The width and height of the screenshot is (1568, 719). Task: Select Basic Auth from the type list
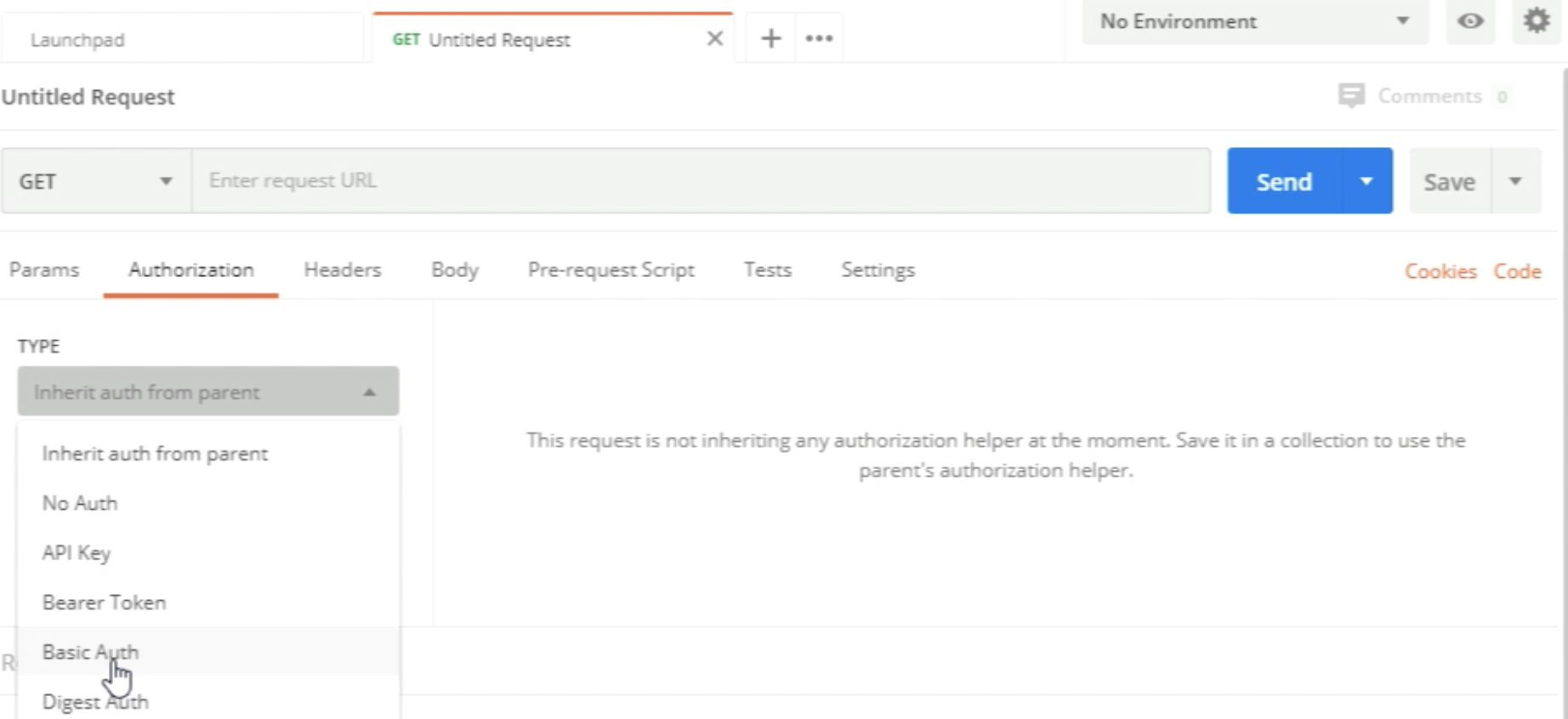[90, 652]
